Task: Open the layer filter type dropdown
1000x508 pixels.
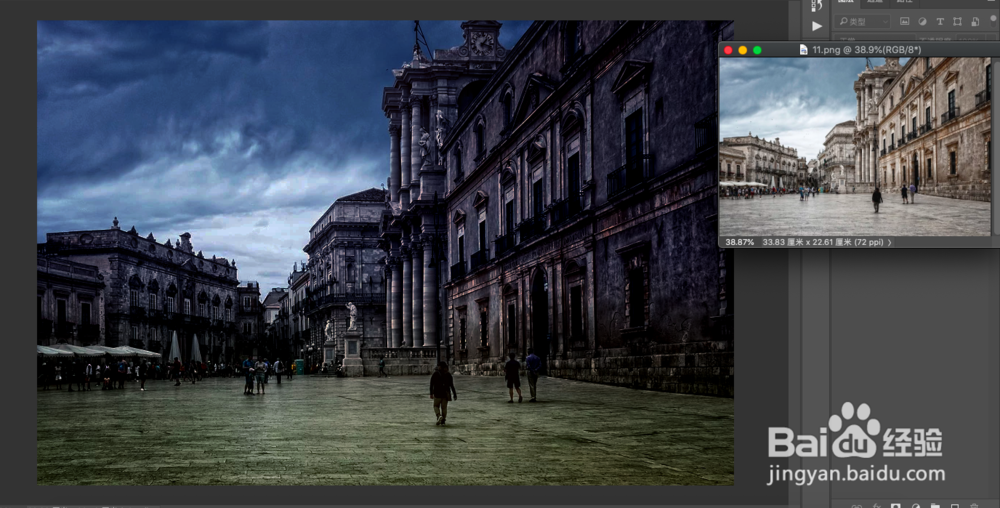Action: point(862,22)
